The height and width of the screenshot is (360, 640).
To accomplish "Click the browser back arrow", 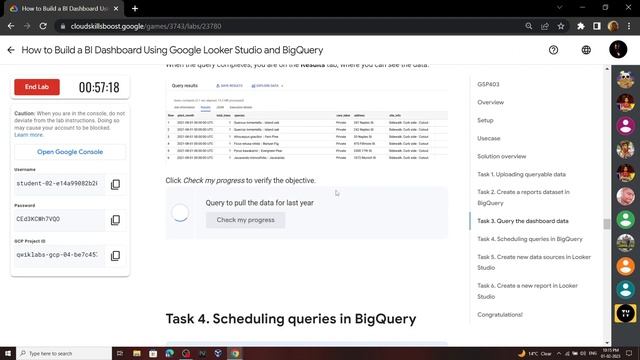I will click(11, 26).
